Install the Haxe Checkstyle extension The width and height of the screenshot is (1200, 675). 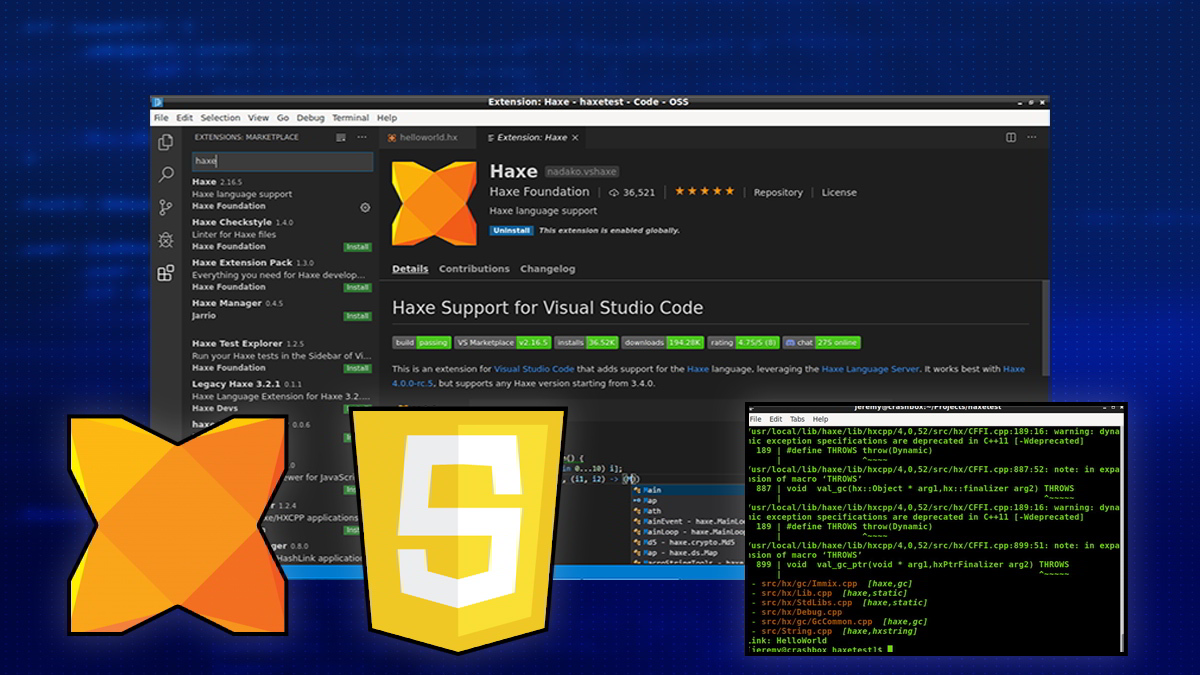[x=357, y=247]
